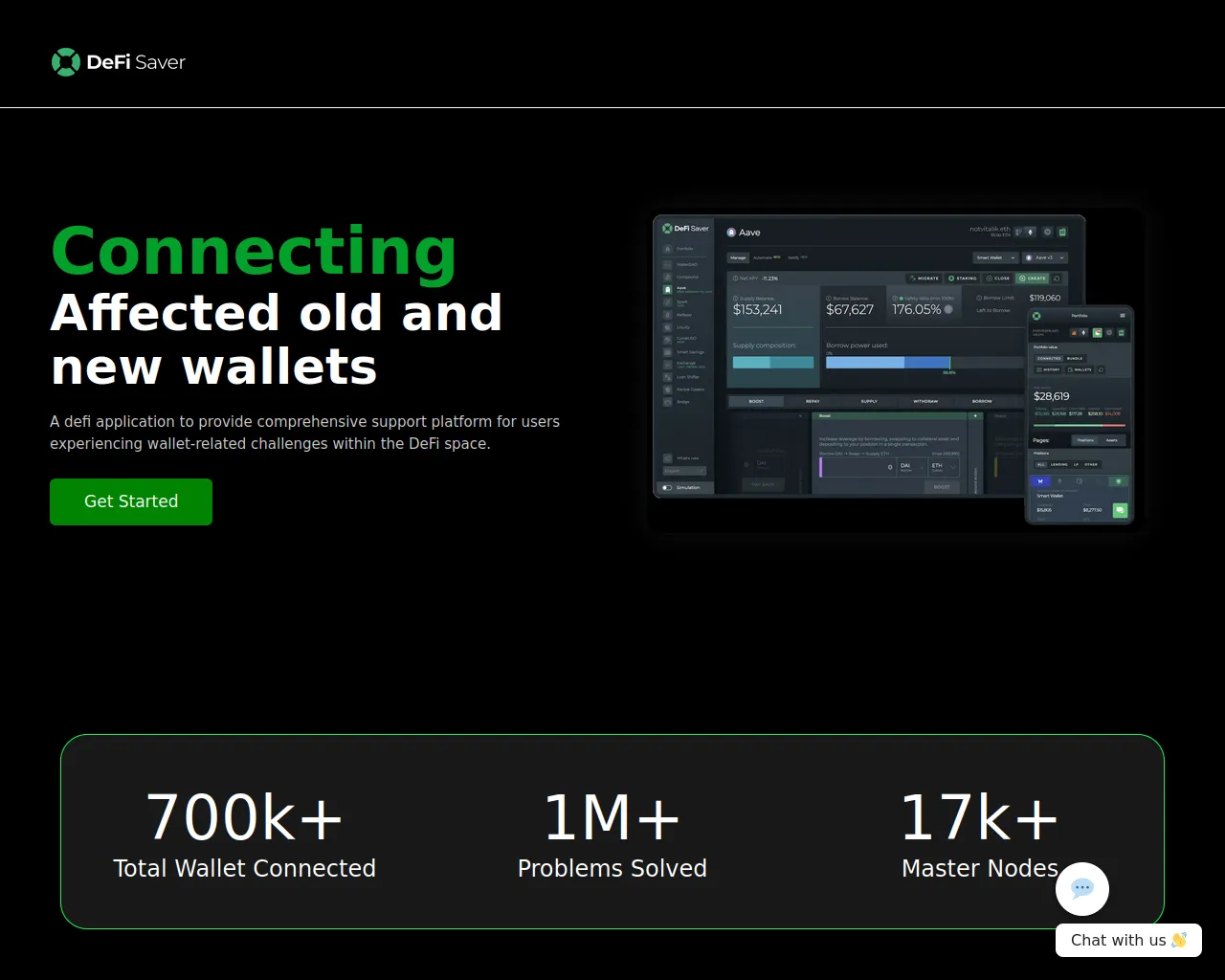Click the "Affected old and new wallets" heading
Viewport: 1225px width, 980px height.
[x=277, y=340]
